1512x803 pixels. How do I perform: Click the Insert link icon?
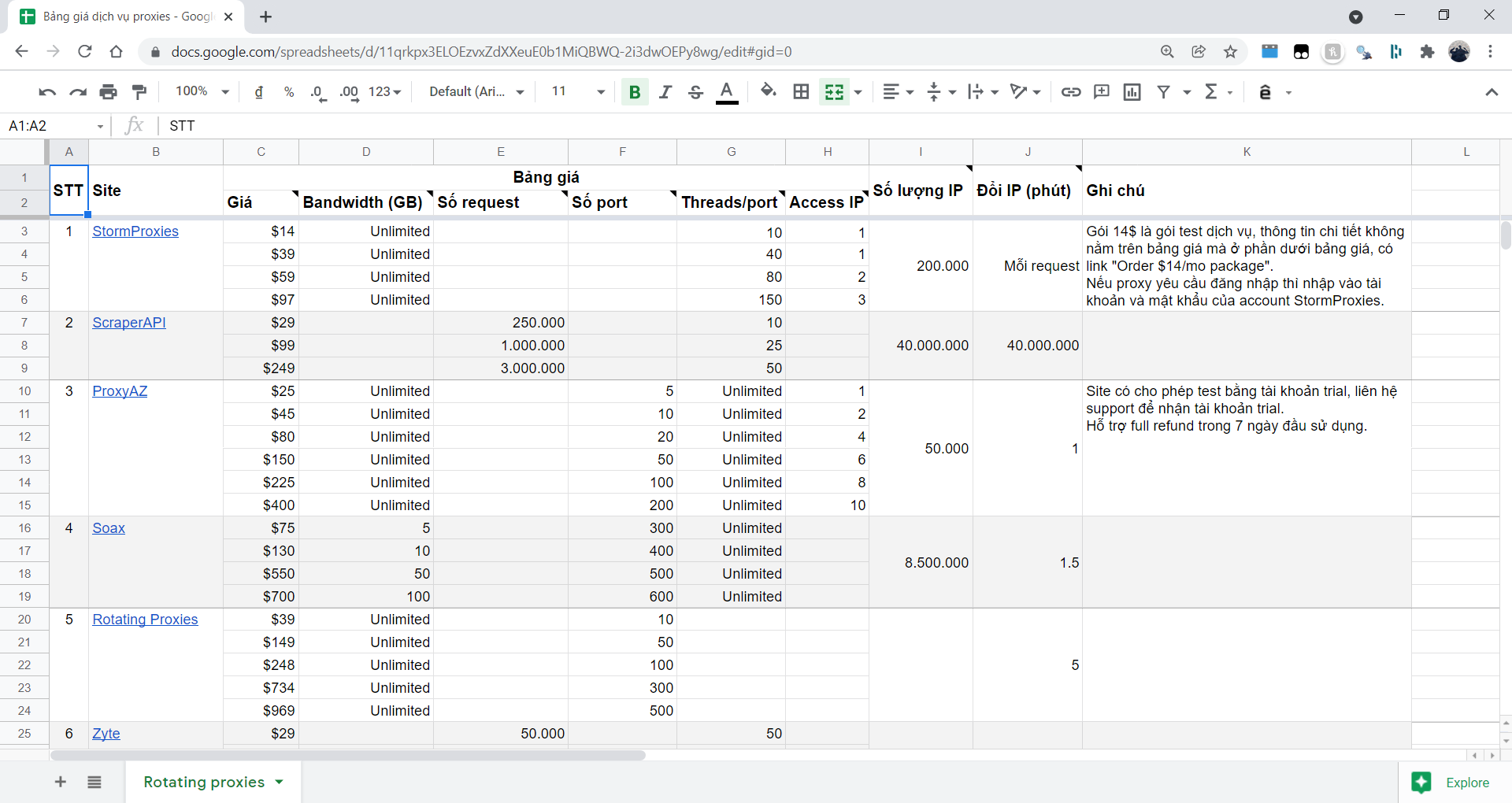[x=1070, y=92]
